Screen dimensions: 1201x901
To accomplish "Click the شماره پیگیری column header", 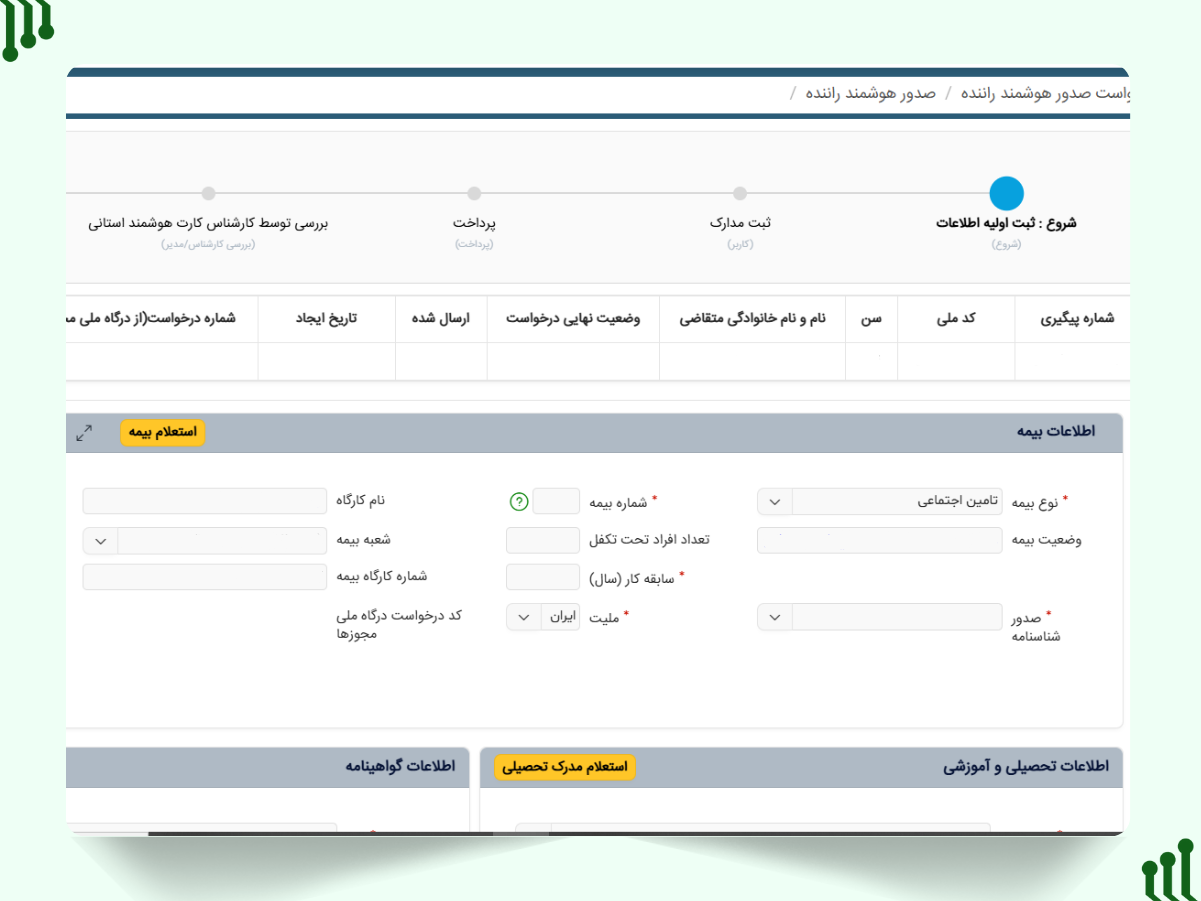I will pos(1076,319).
